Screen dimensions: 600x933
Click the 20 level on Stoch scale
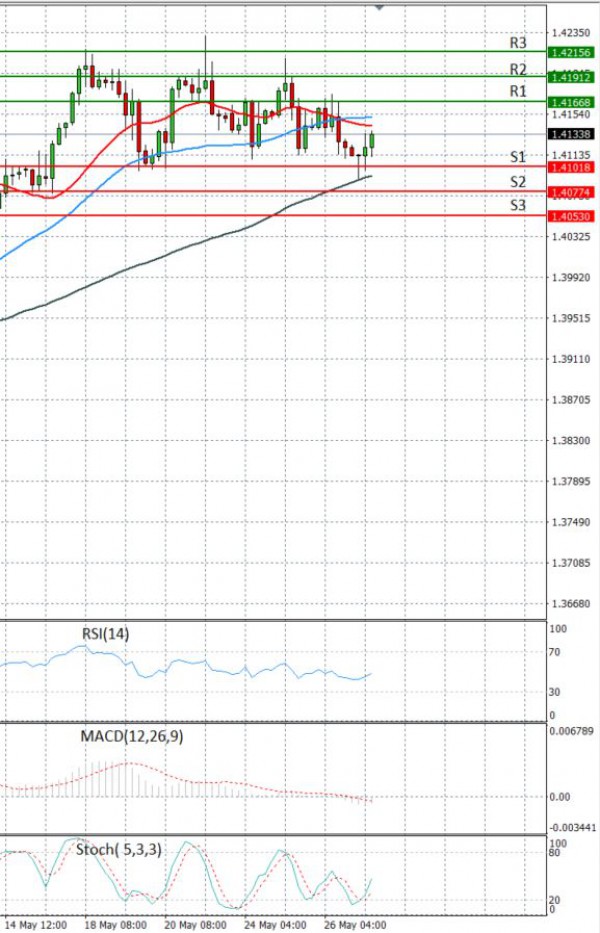tap(554, 901)
